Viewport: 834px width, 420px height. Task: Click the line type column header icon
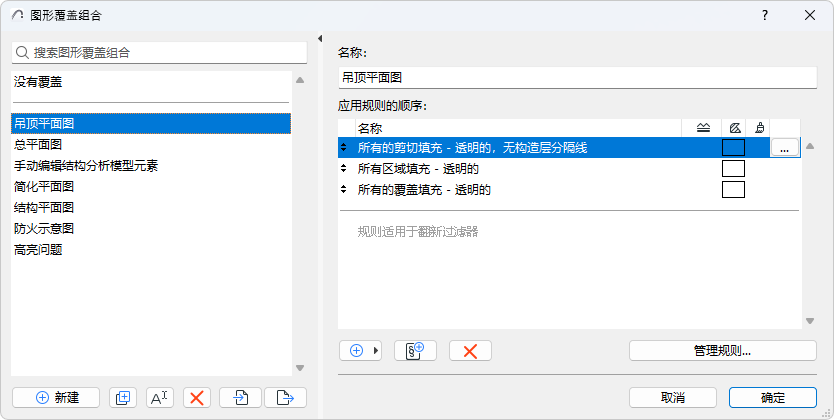[703, 128]
